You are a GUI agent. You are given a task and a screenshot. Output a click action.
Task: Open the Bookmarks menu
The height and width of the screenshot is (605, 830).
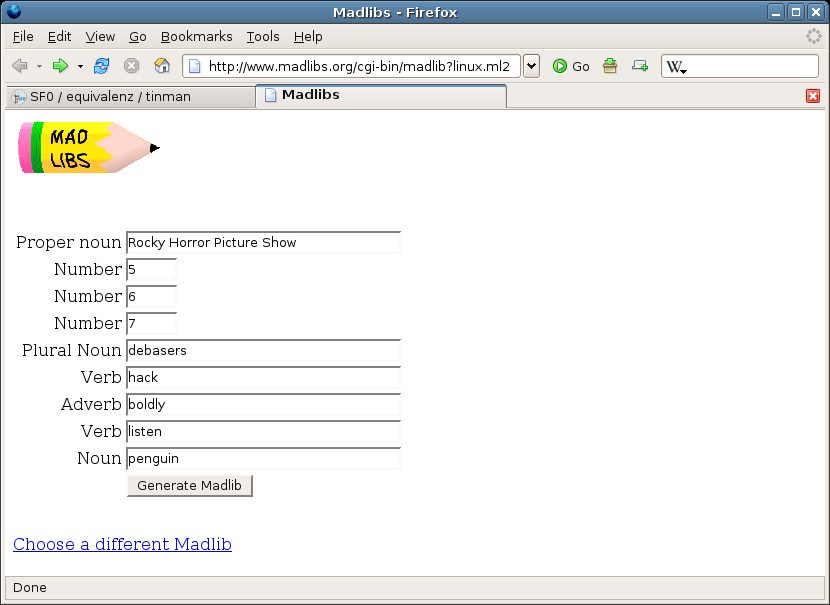coord(196,36)
